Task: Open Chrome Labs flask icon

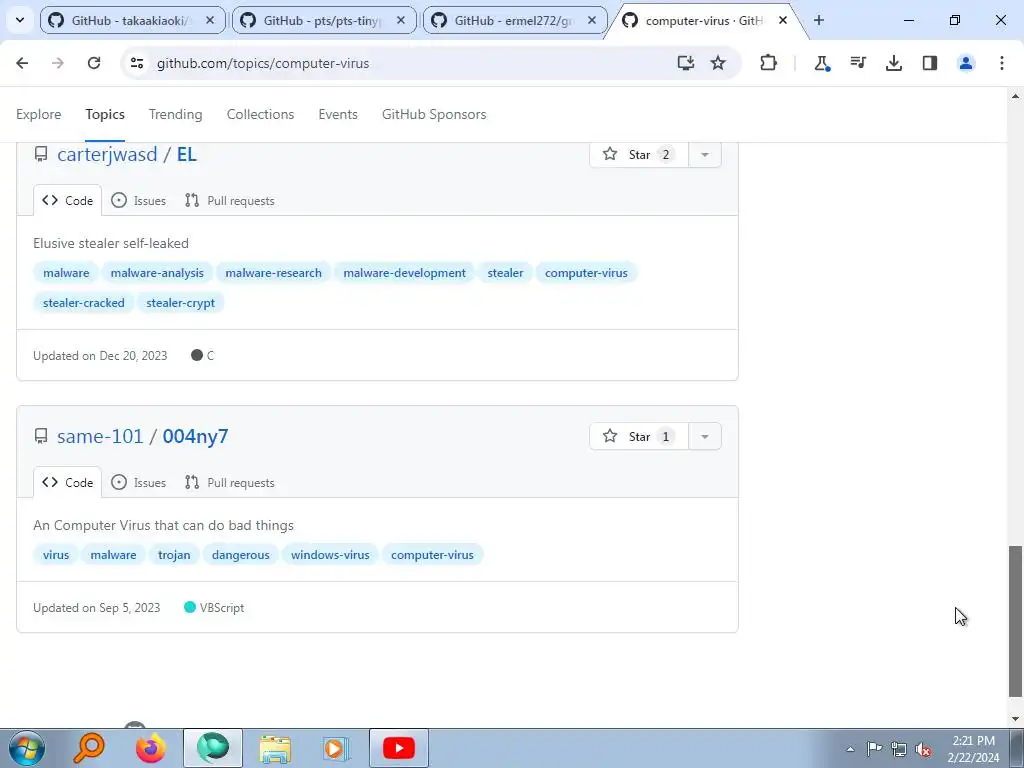Action: tap(822, 63)
